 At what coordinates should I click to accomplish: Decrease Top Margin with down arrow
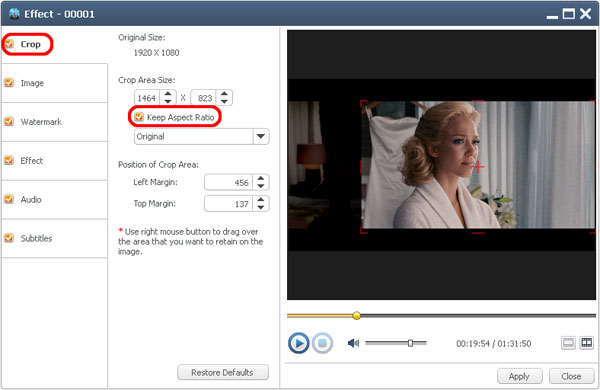coord(261,207)
